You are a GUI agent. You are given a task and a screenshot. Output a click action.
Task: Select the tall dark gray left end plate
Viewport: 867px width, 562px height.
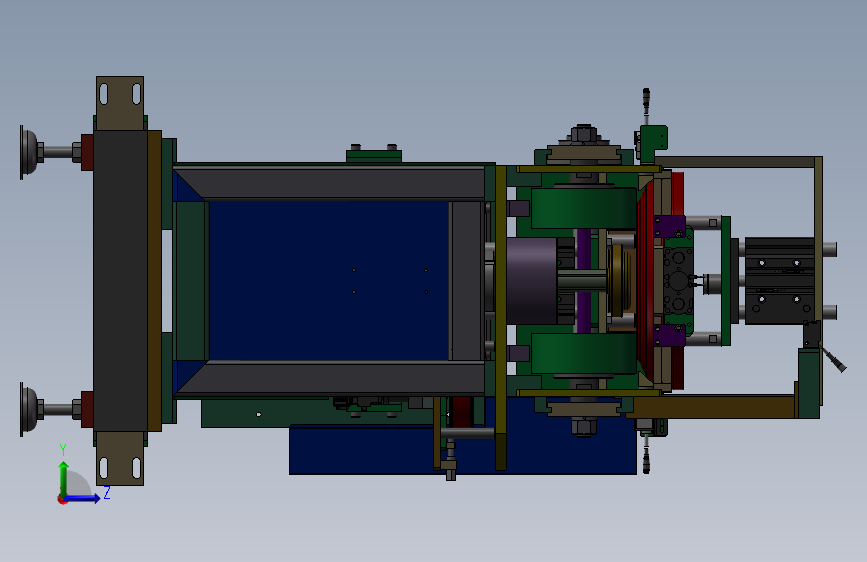point(121,281)
